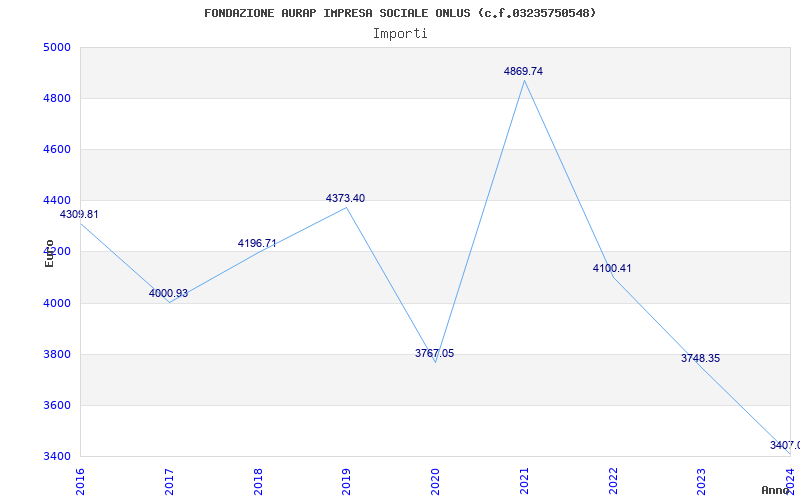Select the 4373.40 data label
Image resolution: width=800 pixels, height=500 pixels.
(345, 198)
